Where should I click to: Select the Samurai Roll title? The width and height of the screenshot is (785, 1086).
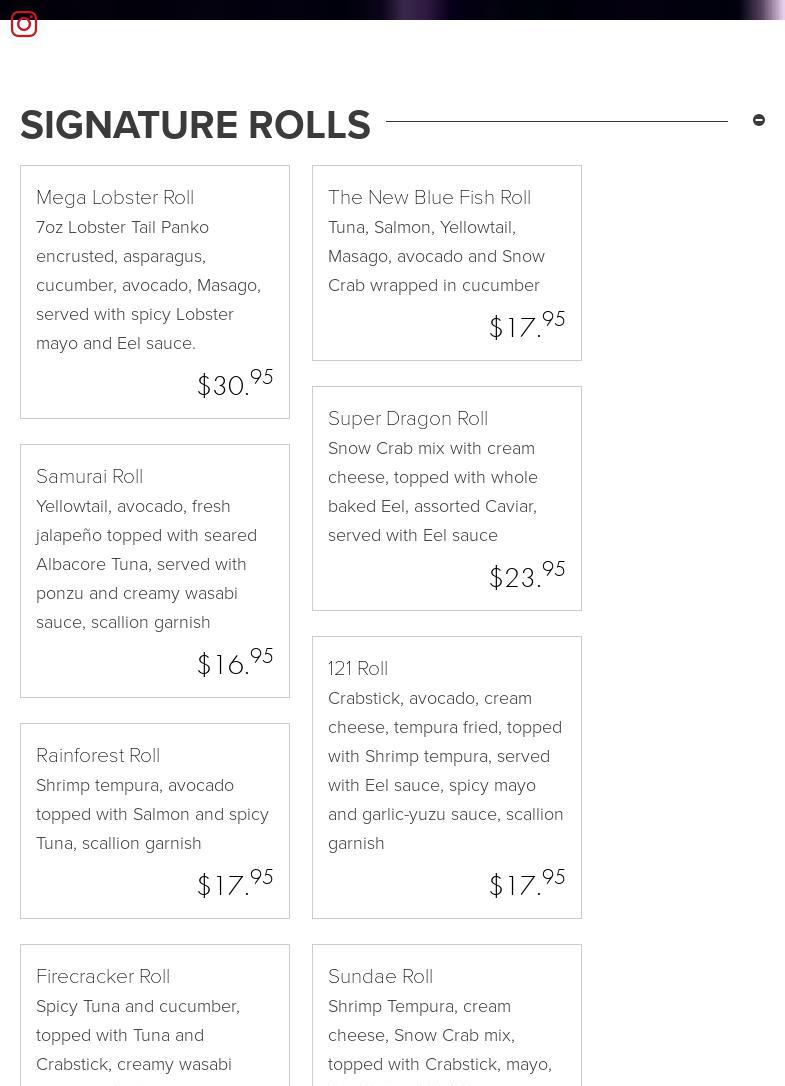click(89, 476)
